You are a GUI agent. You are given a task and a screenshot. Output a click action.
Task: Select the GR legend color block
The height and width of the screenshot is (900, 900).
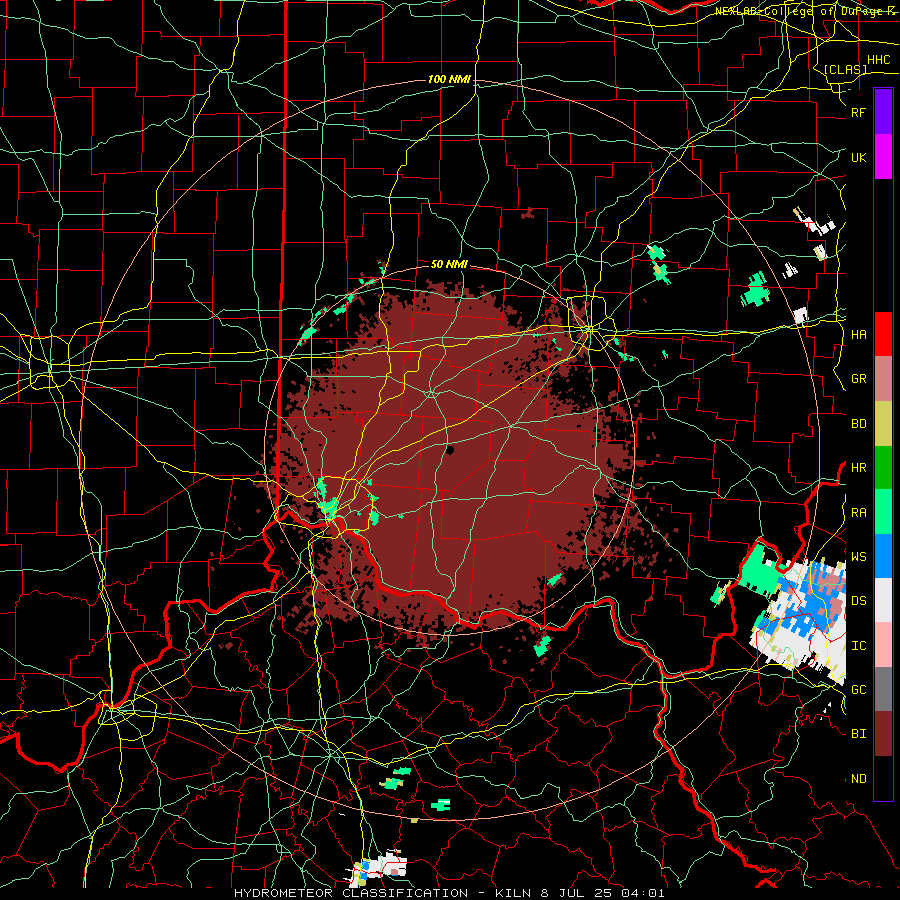point(883,379)
